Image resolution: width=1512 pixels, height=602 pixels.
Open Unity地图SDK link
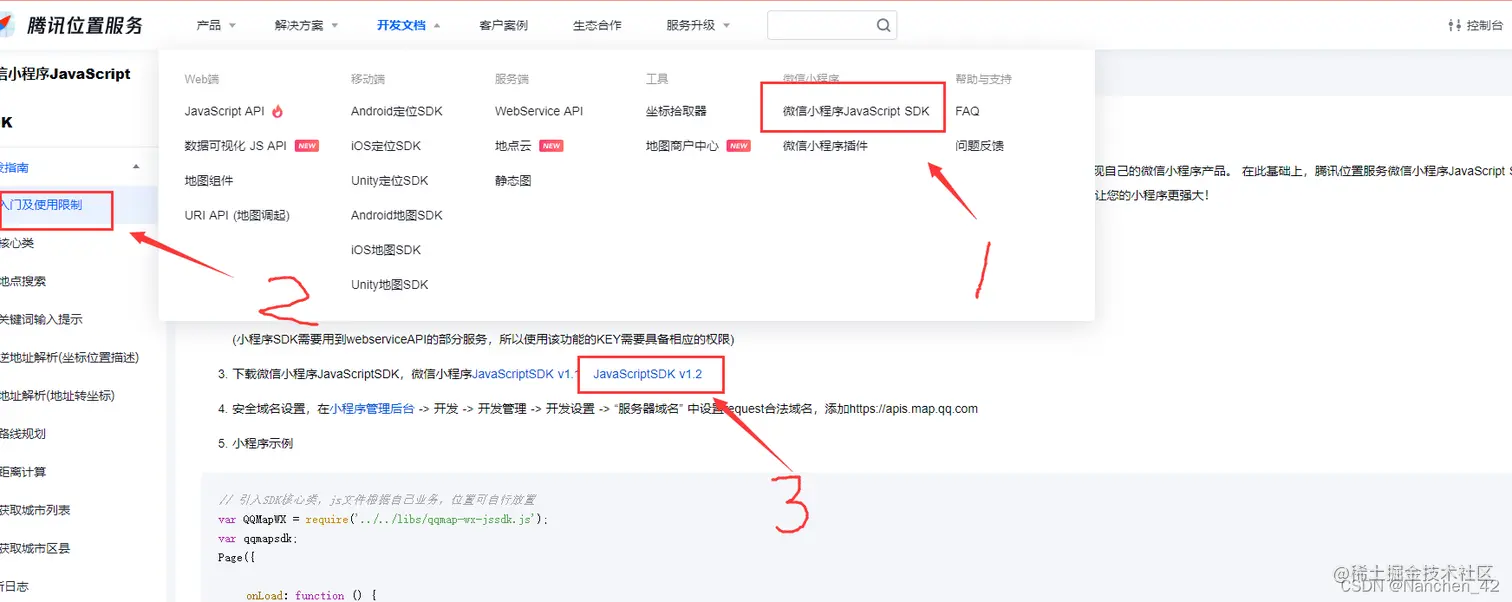pyautogui.click(x=390, y=285)
